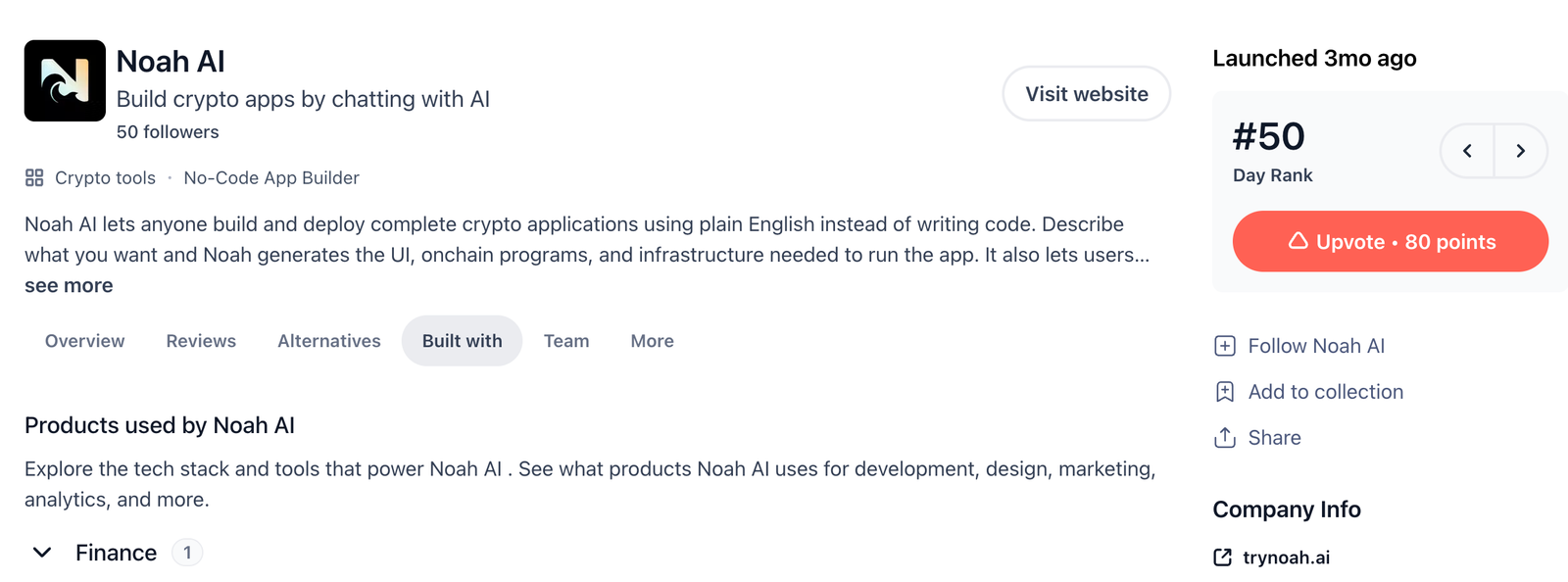Screen dimensions: 1568x582
Task: Expand description with see more
Action: [x=69, y=286]
